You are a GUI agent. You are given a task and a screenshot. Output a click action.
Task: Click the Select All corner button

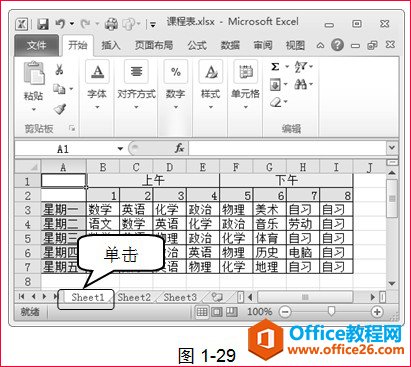pos(28,167)
